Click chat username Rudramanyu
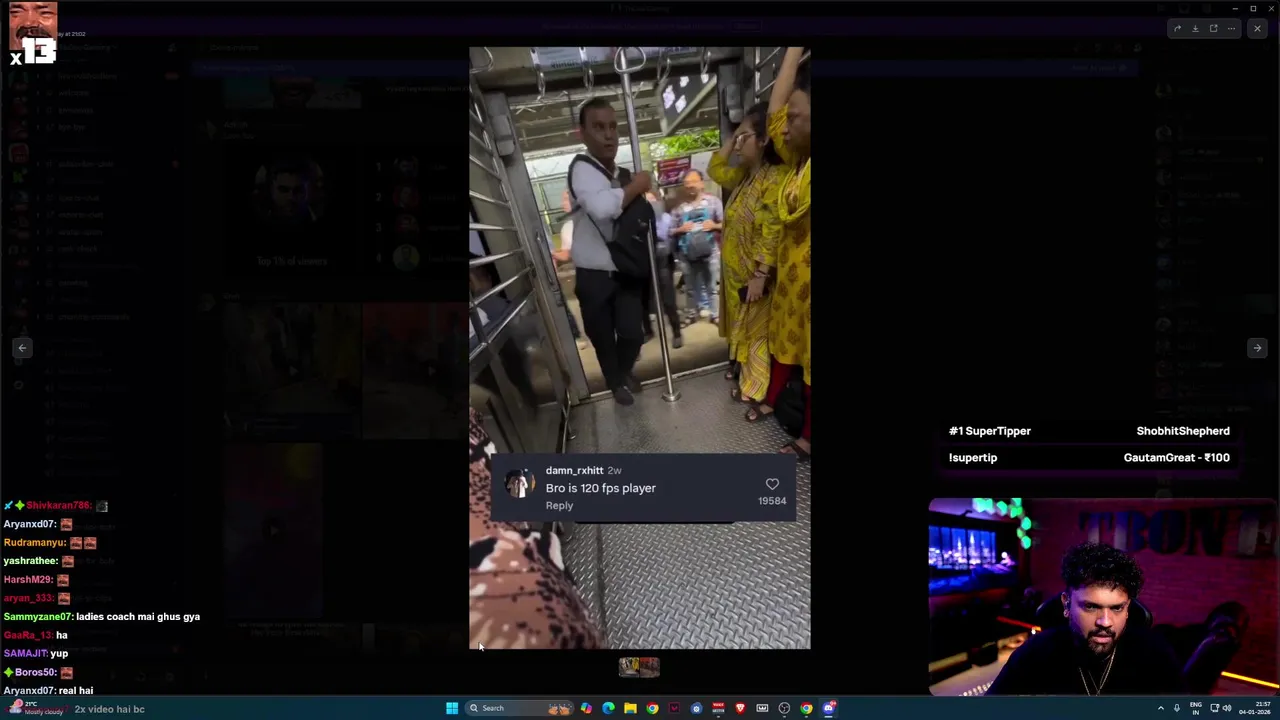This screenshot has height=720, width=1280. pyautogui.click(x=34, y=543)
